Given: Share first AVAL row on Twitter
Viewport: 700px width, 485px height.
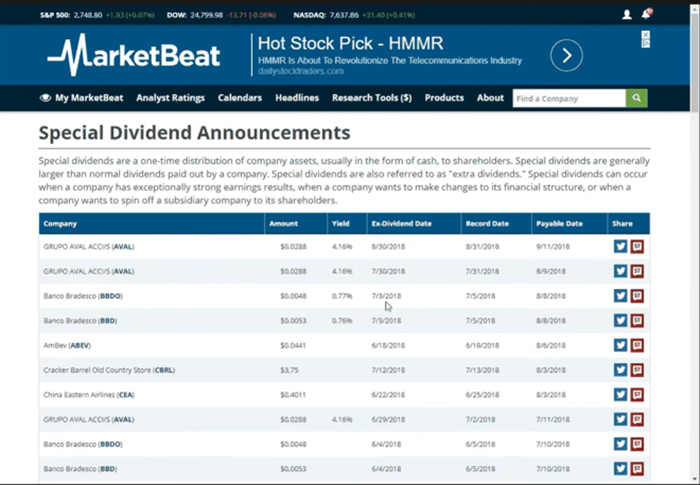Looking at the screenshot, I should 620,246.
